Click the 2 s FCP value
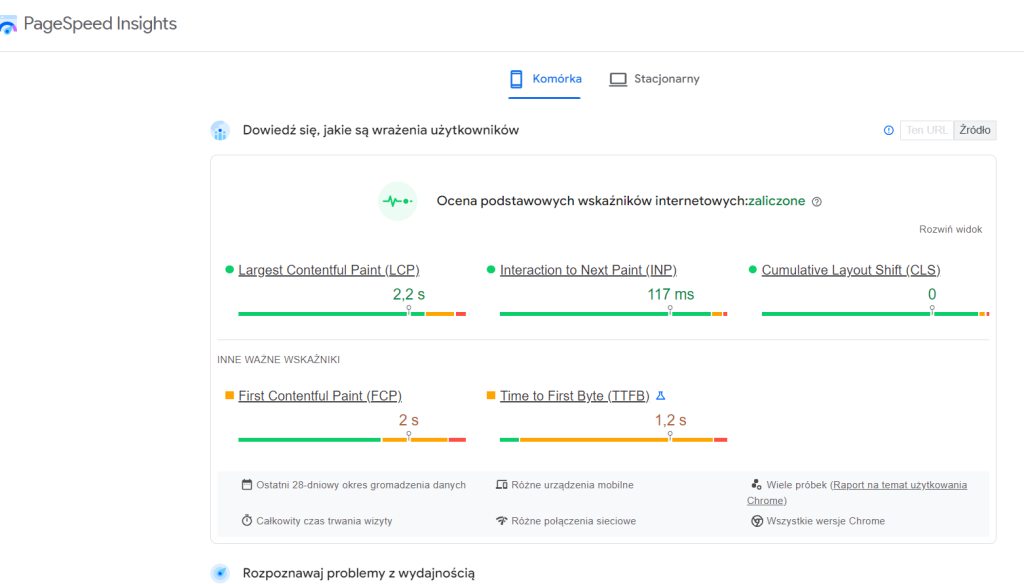 [409, 421]
